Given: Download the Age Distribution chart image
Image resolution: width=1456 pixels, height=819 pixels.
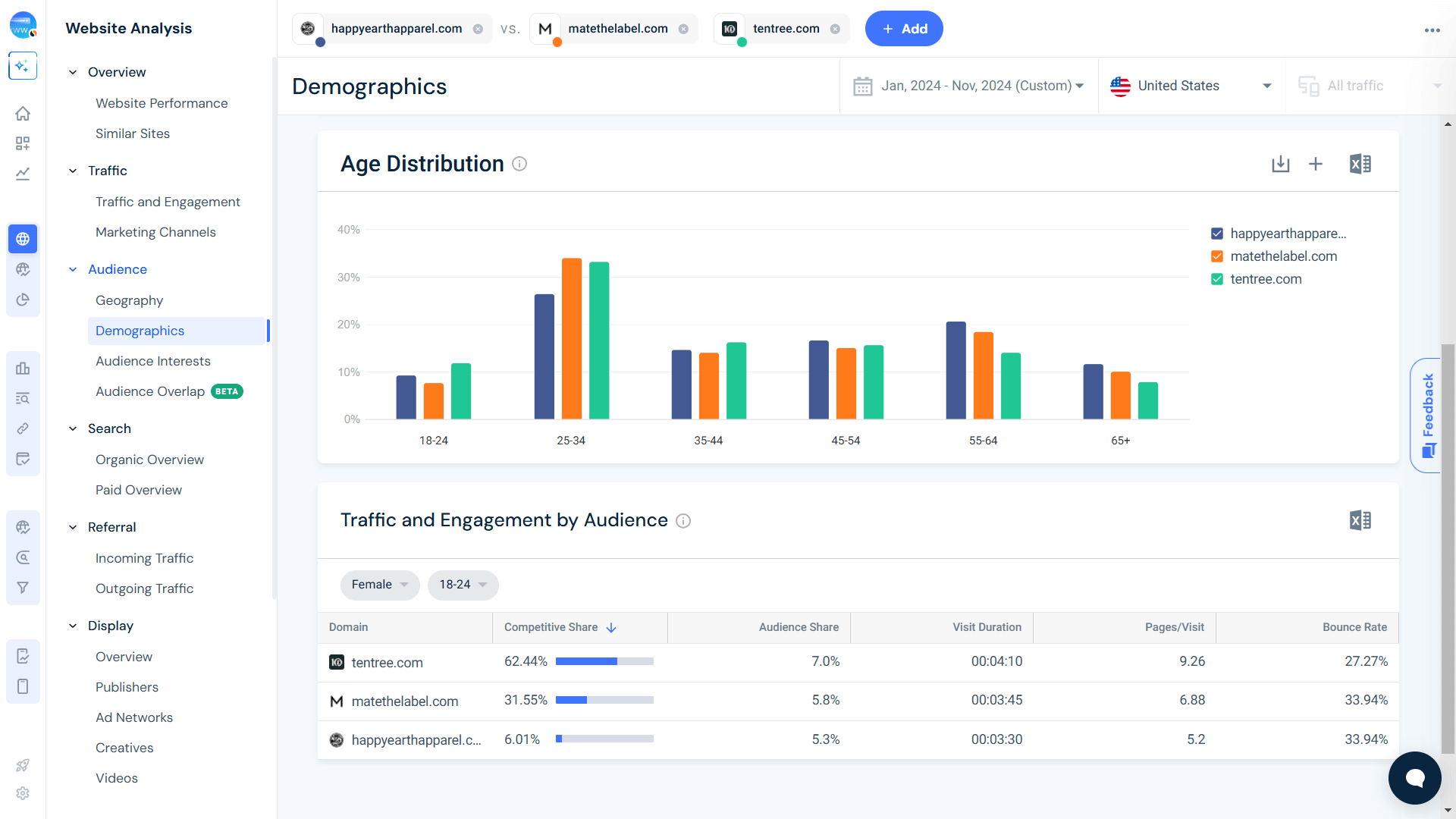Looking at the screenshot, I should point(1280,164).
